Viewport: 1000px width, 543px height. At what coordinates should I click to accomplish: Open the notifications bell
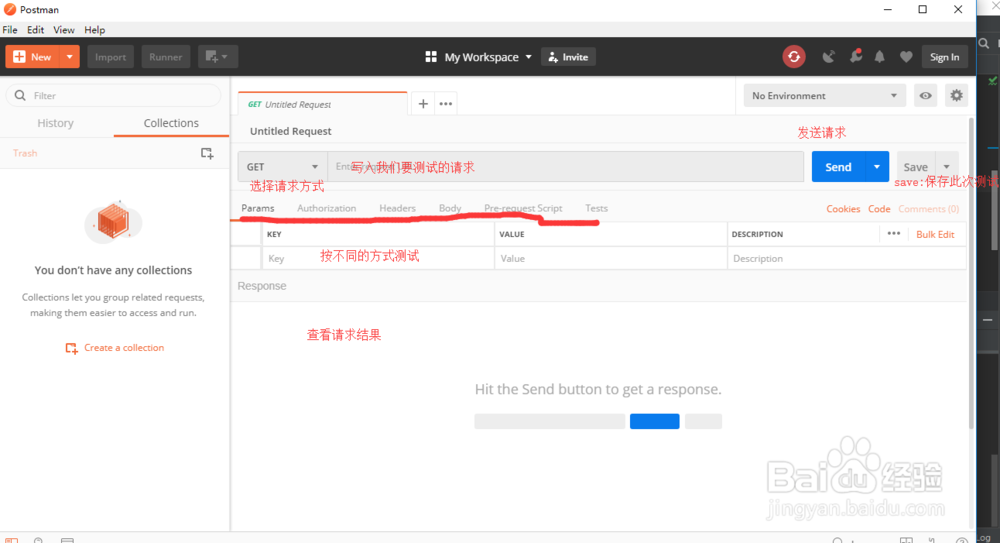[879, 57]
